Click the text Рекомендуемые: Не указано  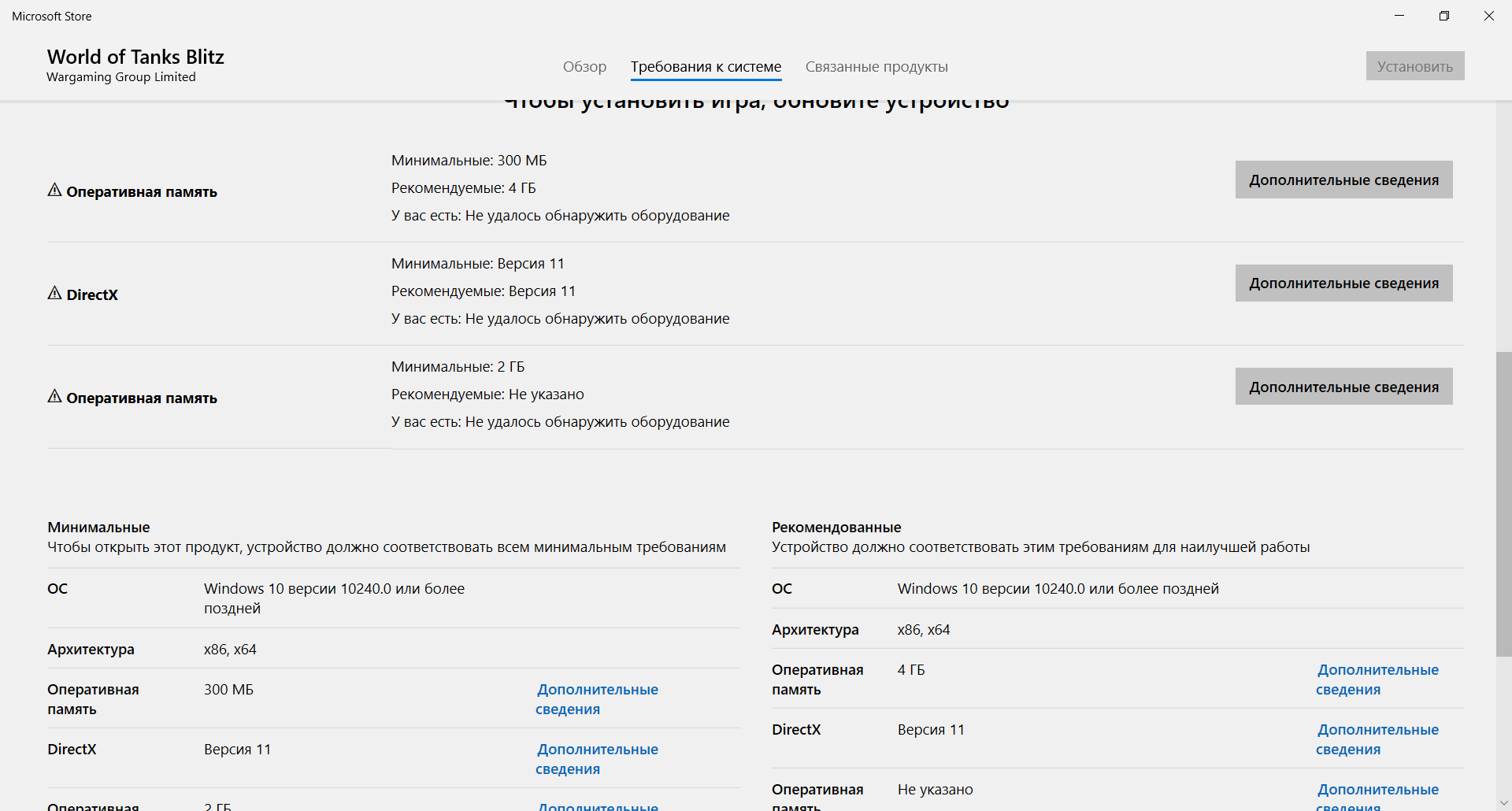[487, 394]
